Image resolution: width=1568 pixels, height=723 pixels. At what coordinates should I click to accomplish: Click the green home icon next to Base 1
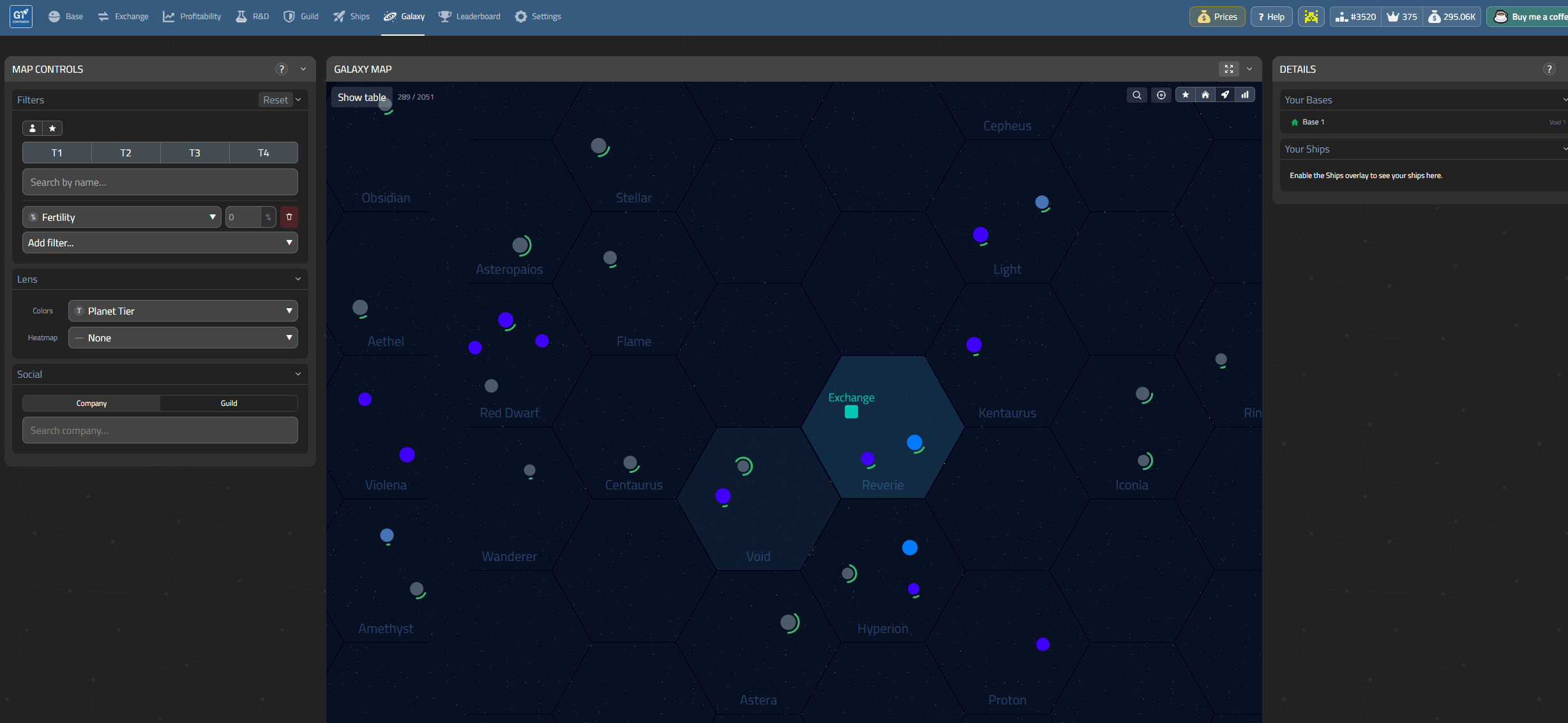(1295, 122)
